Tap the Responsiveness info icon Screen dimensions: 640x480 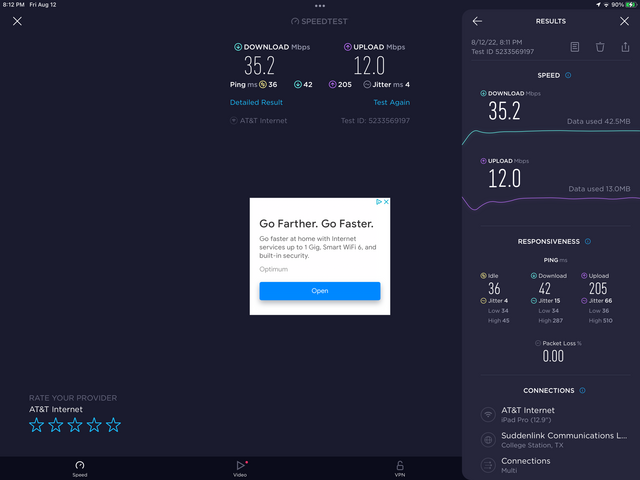[x=588, y=241]
